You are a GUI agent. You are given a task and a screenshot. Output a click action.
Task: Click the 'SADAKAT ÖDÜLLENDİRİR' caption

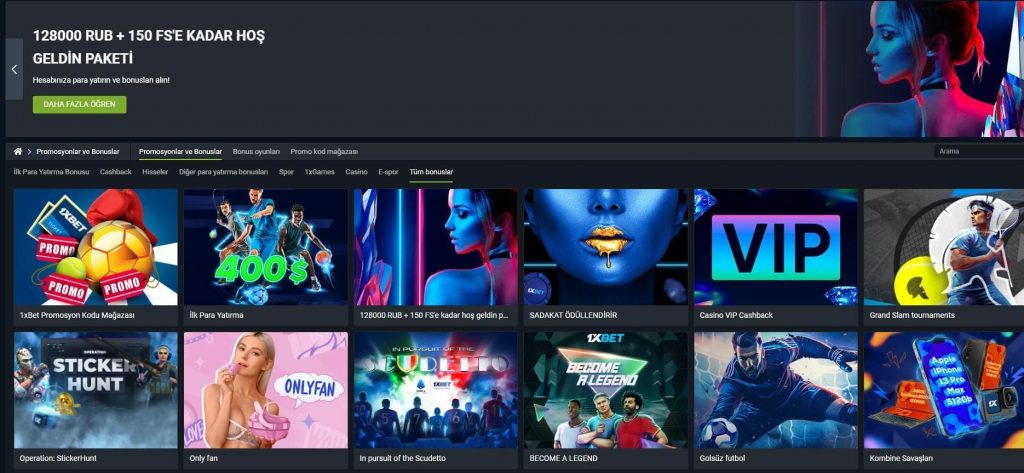pos(573,316)
